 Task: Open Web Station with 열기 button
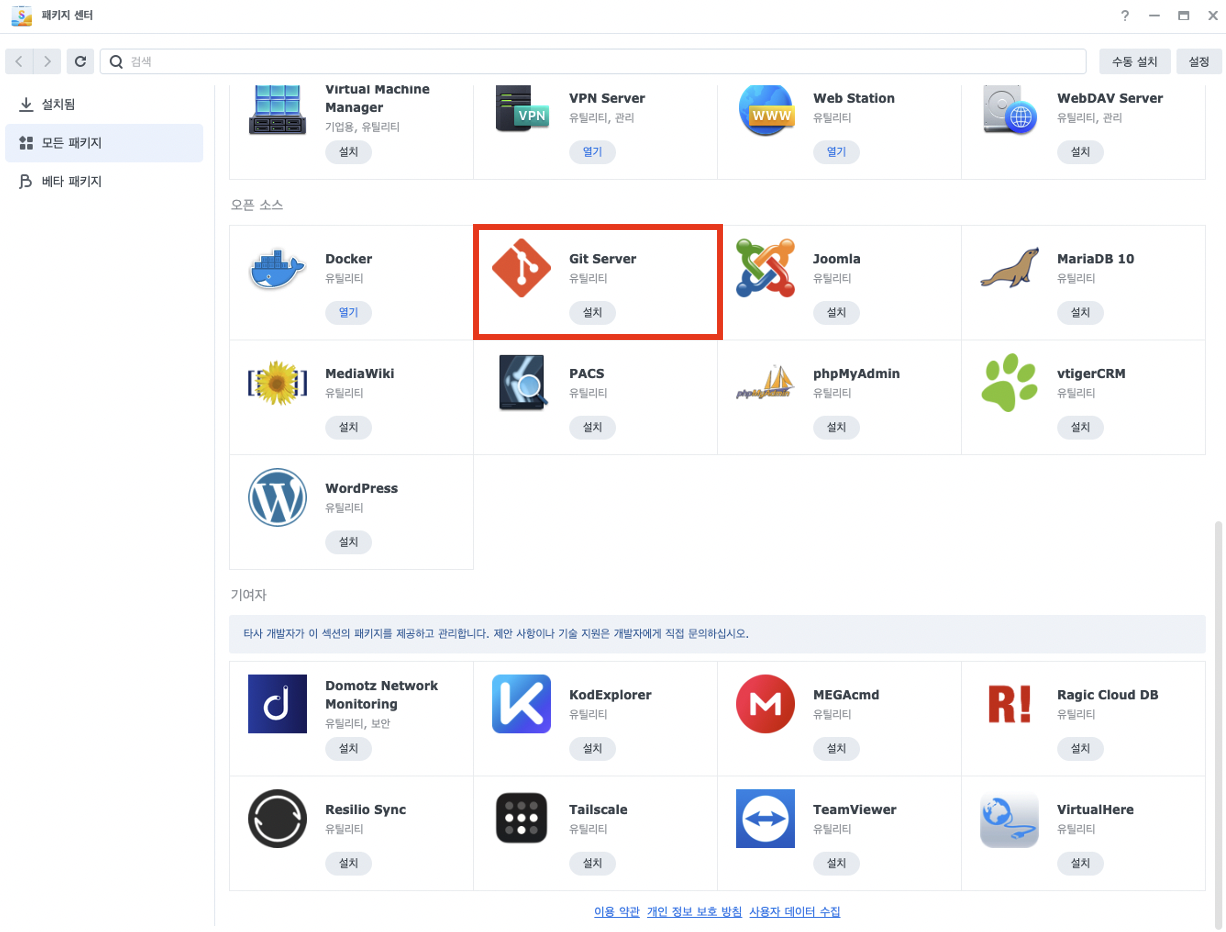tap(836, 152)
